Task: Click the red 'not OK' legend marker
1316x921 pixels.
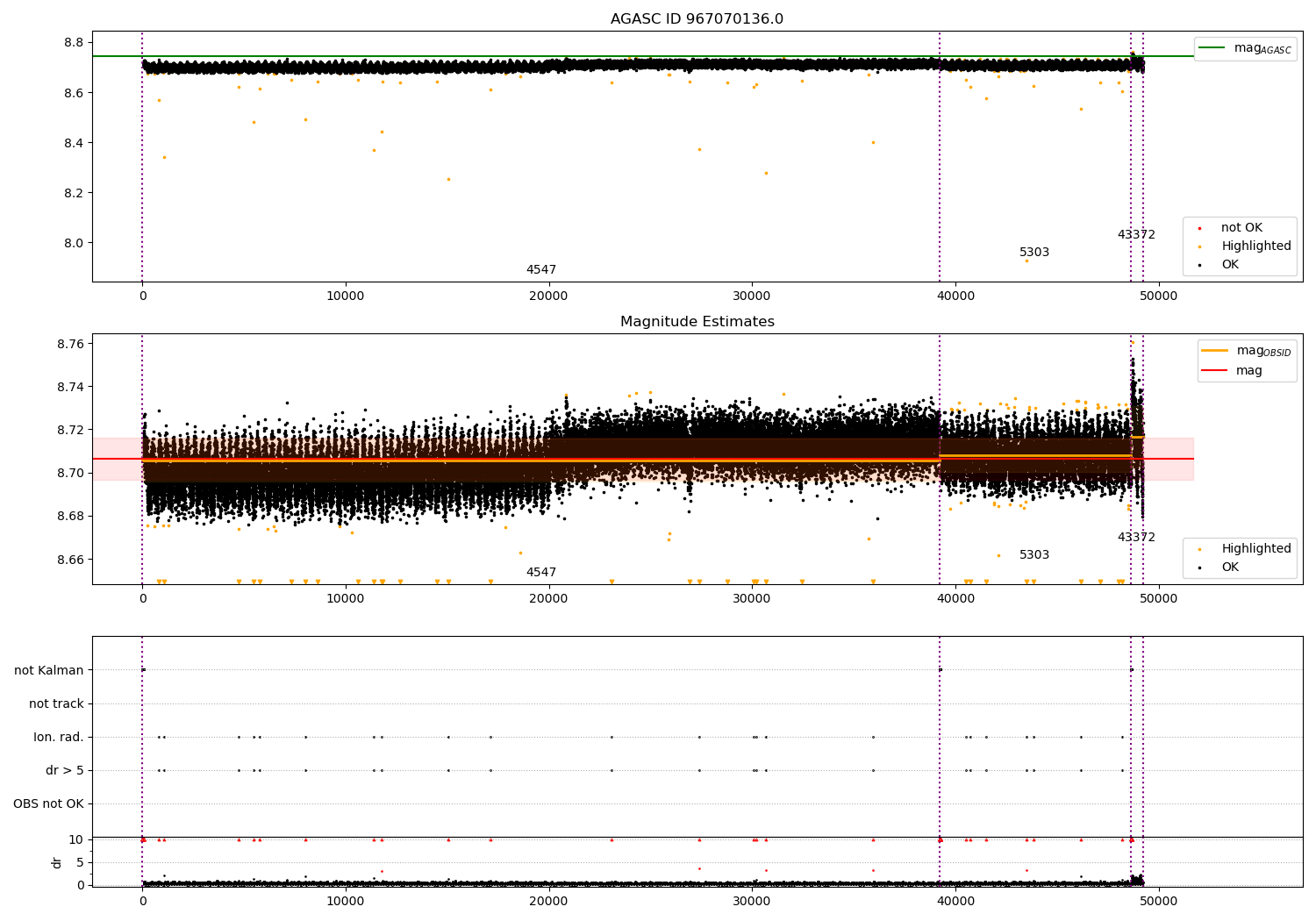Action: (1199, 228)
